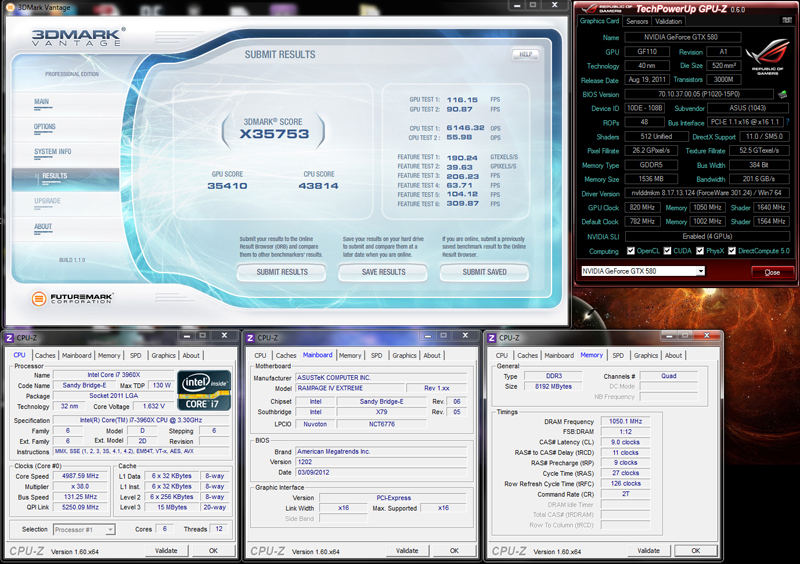Toggle the OpenCL checkbox in GPU-Z
The height and width of the screenshot is (564, 800).
coord(631,251)
